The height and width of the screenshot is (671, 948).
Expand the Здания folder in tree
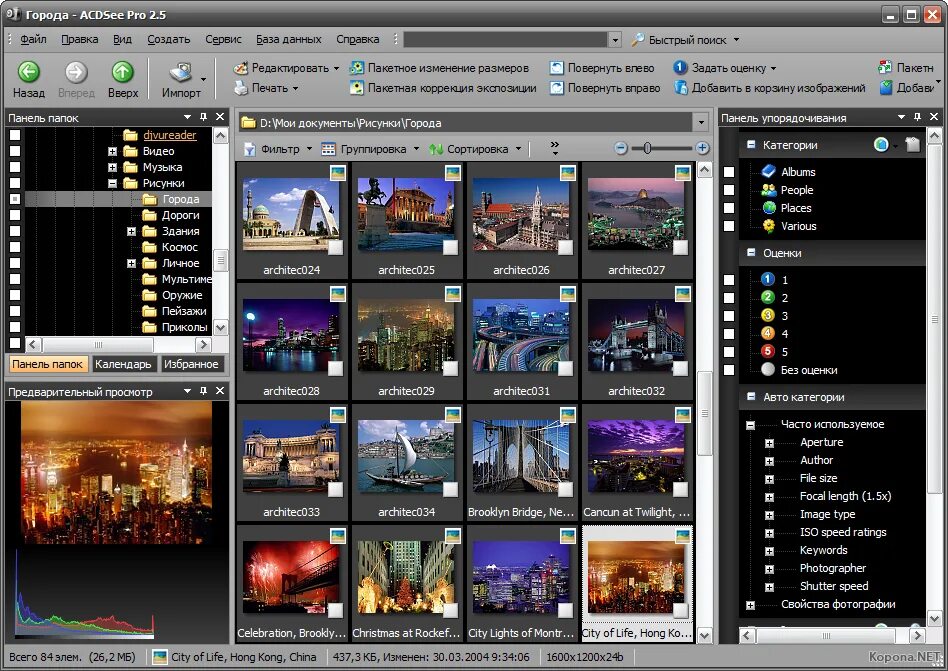[x=131, y=232]
